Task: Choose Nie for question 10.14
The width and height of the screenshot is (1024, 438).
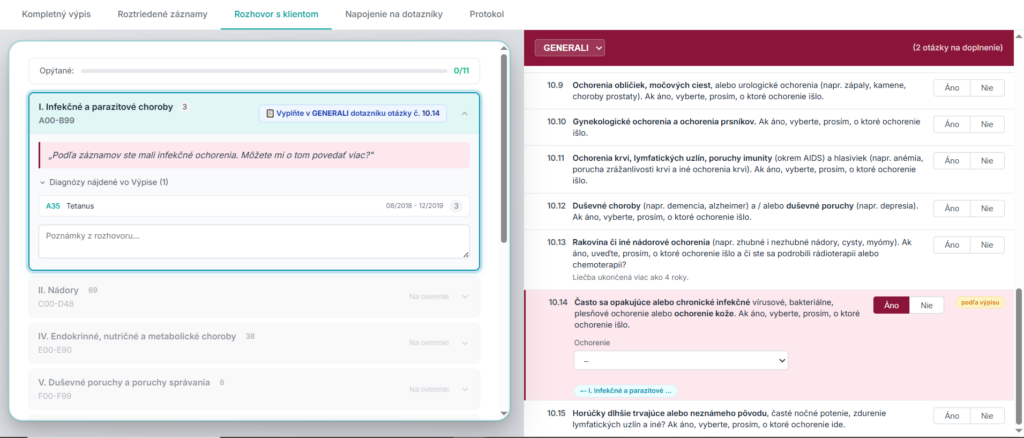Action: coord(927,305)
